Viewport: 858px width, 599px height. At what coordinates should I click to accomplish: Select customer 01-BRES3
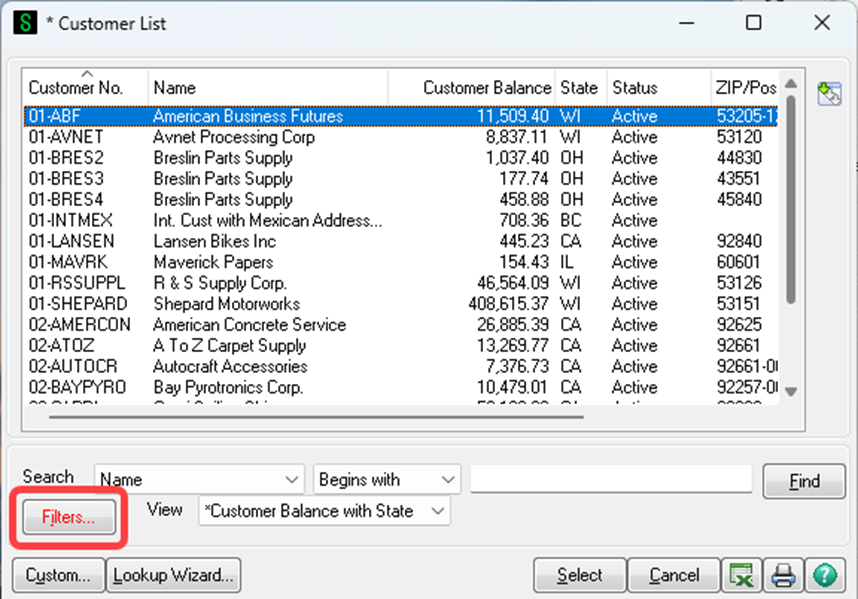(401, 178)
